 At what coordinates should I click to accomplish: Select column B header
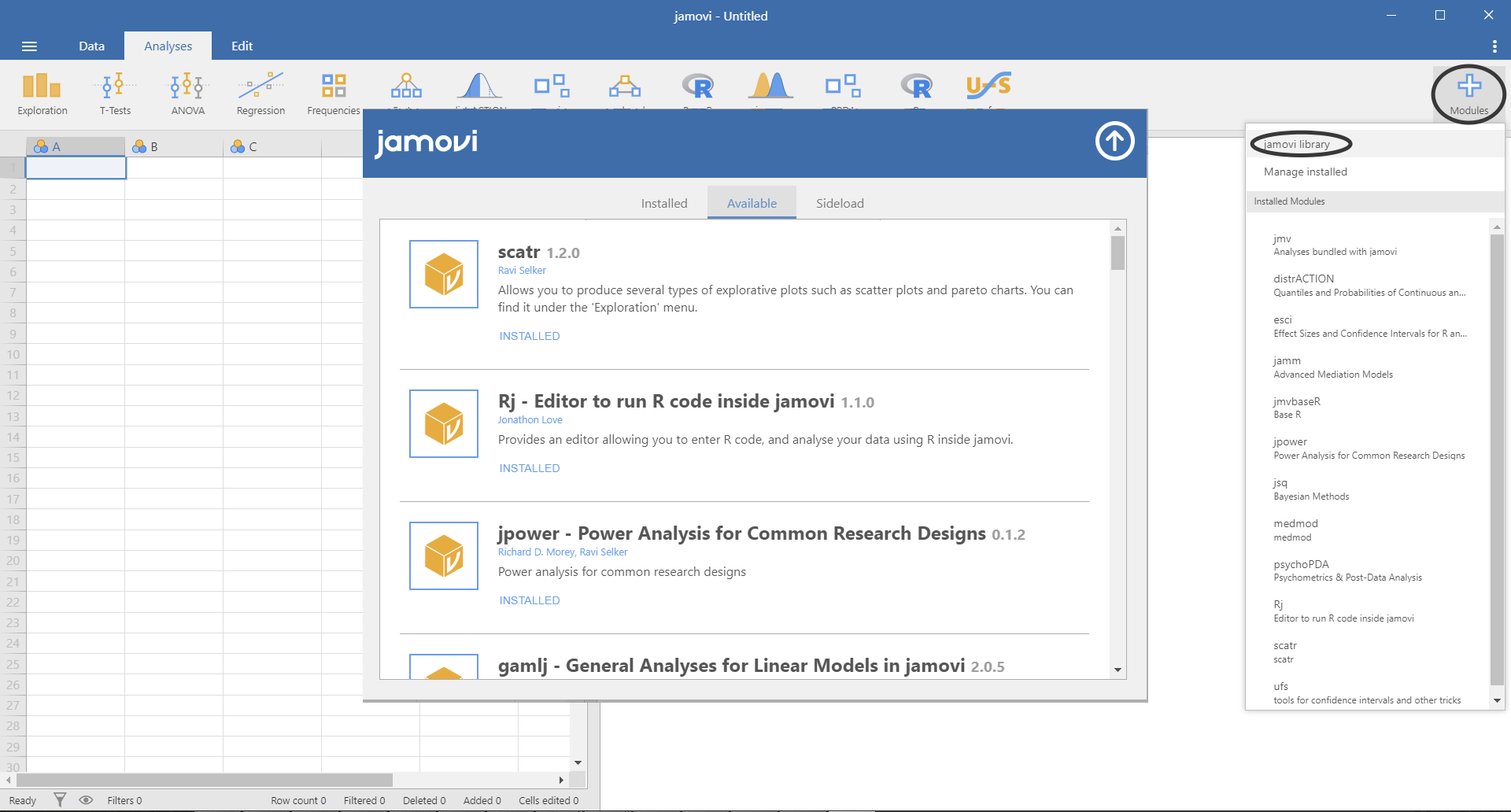(x=174, y=146)
